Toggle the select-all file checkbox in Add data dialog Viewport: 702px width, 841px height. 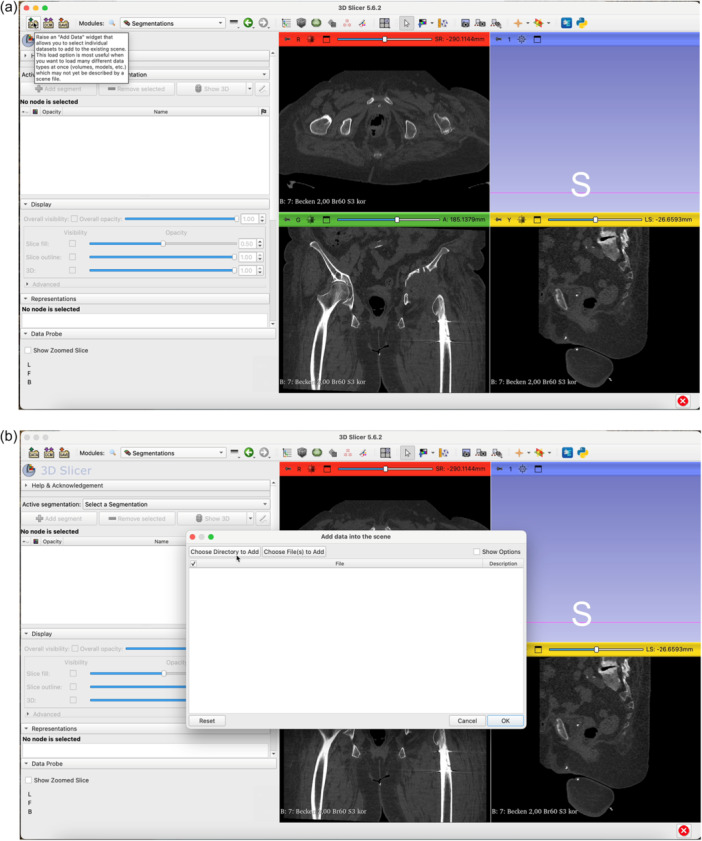(x=194, y=564)
